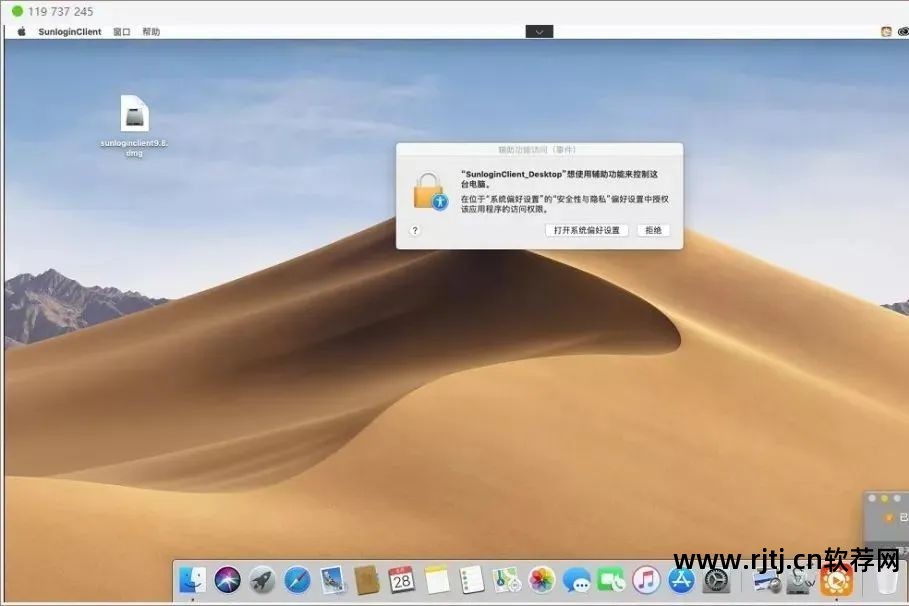Open Calendar icon showing 28
This screenshot has width=909, height=606.
(402, 579)
